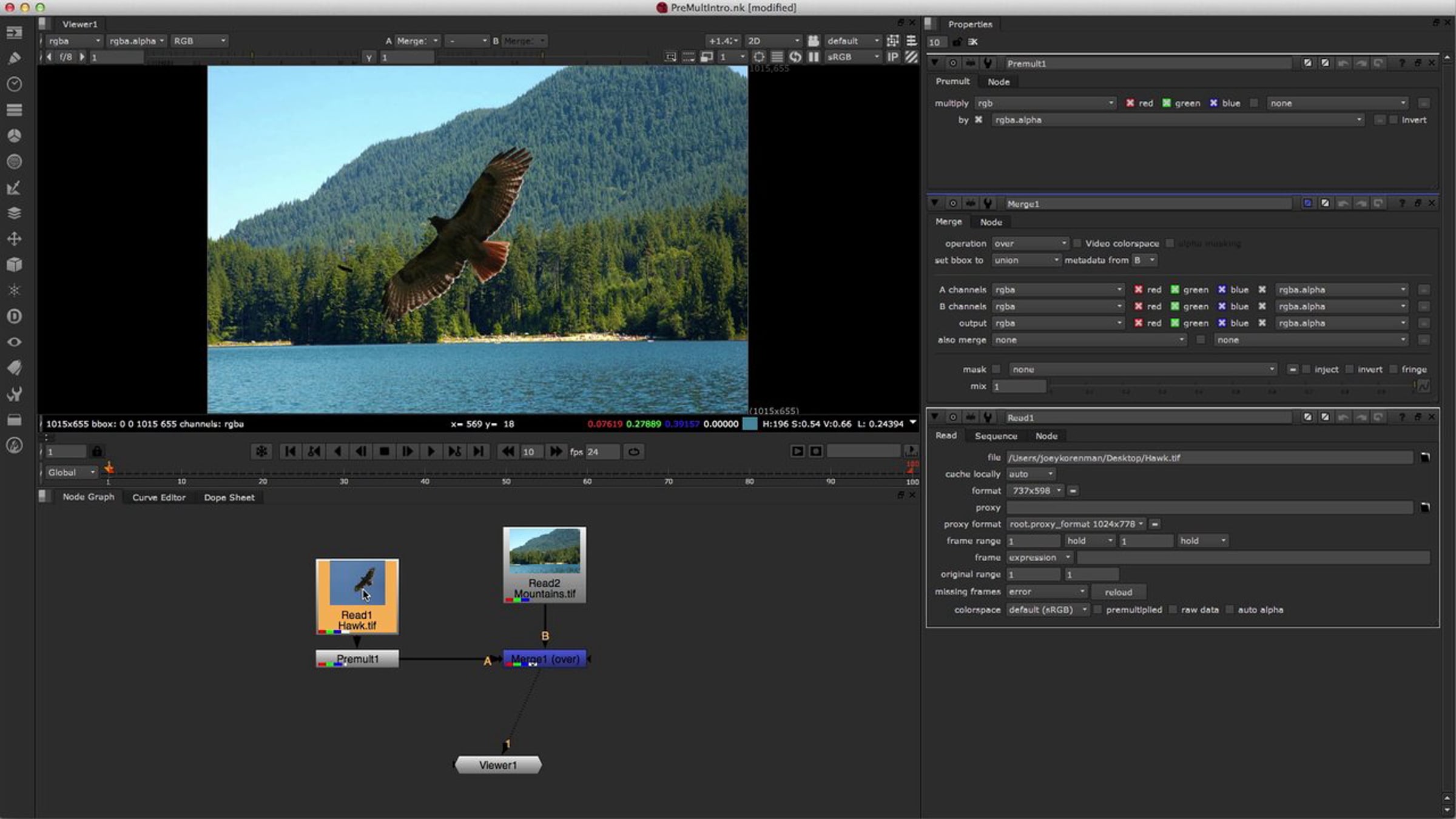Screen dimensions: 1456x819
Task: Adjust the Merge1 mix slider
Action: [x=1232, y=386]
